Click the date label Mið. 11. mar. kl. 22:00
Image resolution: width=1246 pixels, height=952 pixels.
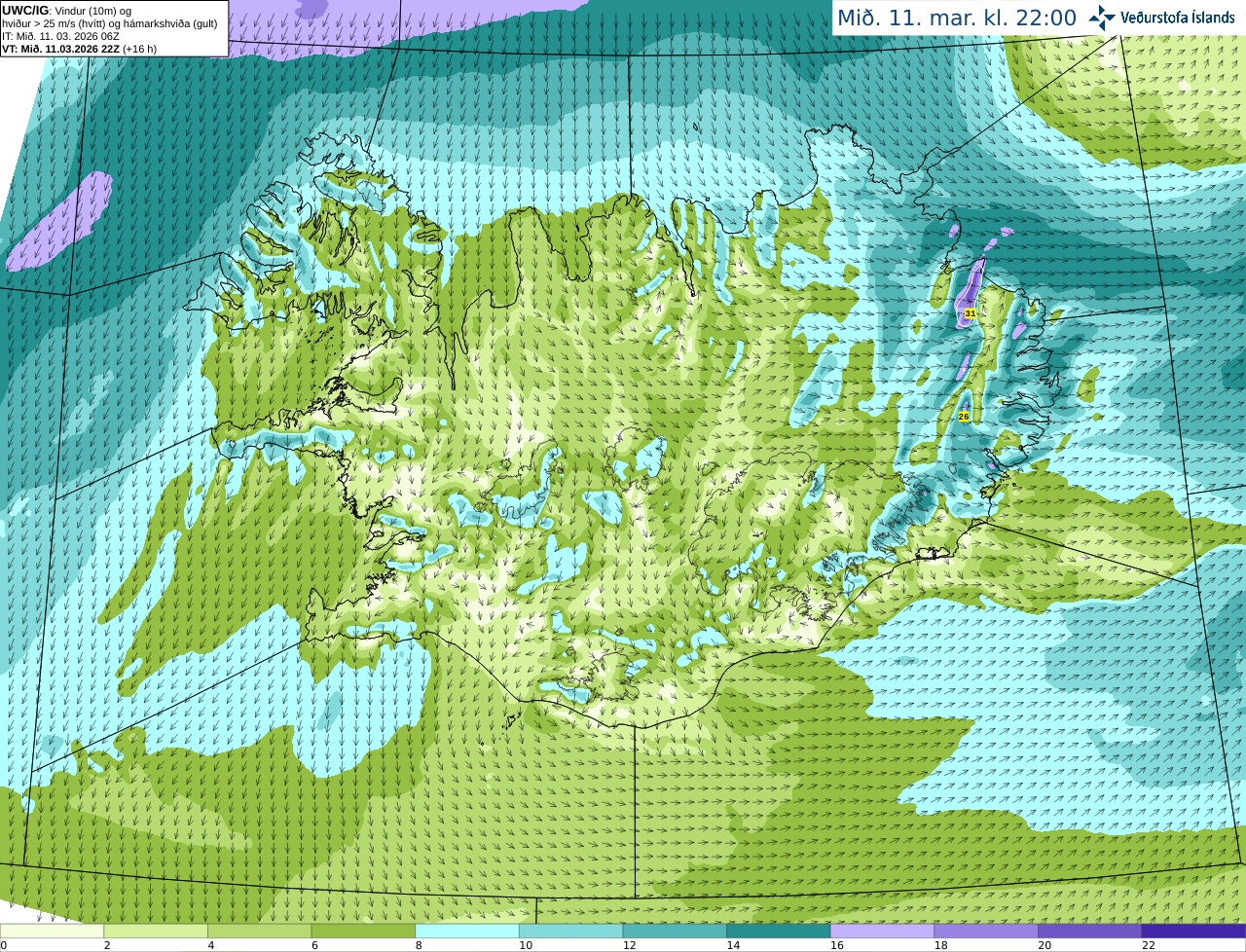(957, 18)
